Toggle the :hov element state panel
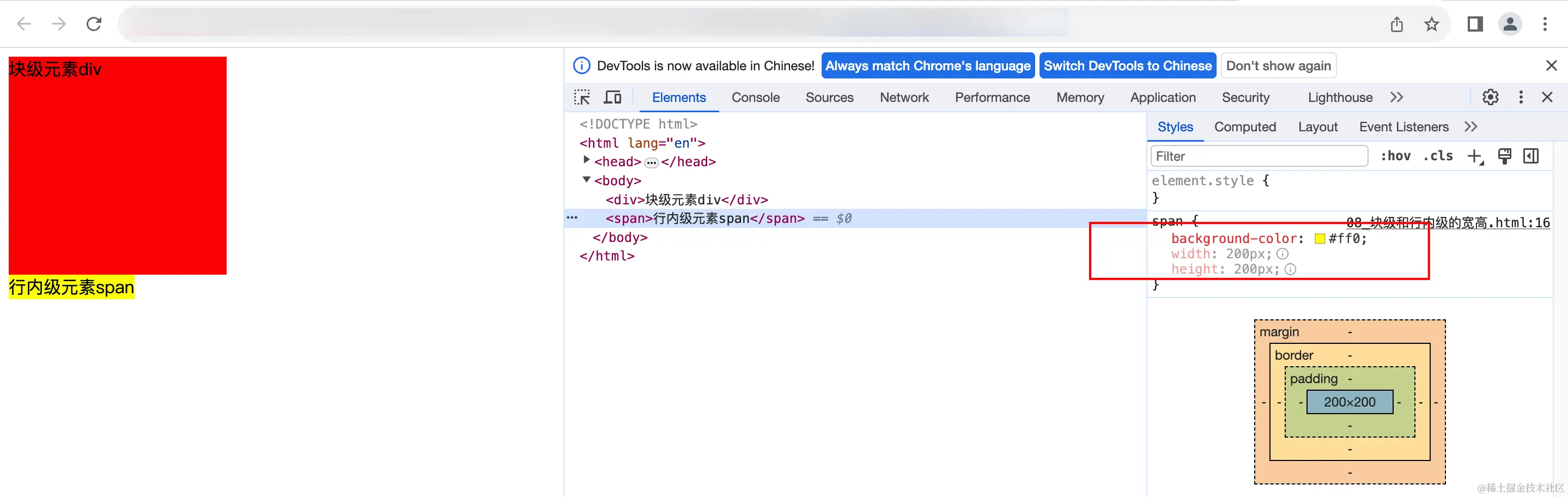The image size is (1568, 497). [1395, 156]
